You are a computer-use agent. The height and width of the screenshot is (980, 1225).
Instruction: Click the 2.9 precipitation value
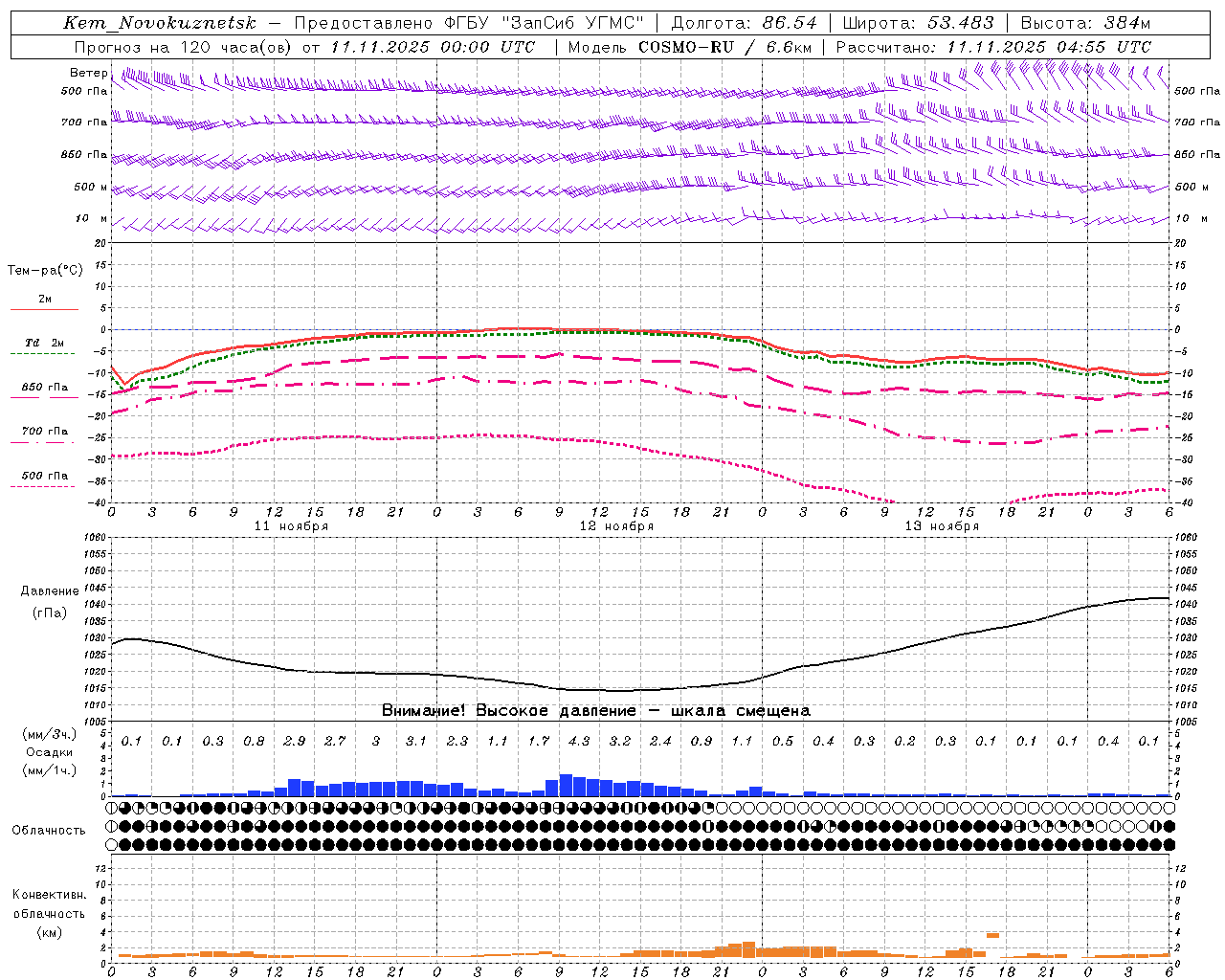click(295, 742)
